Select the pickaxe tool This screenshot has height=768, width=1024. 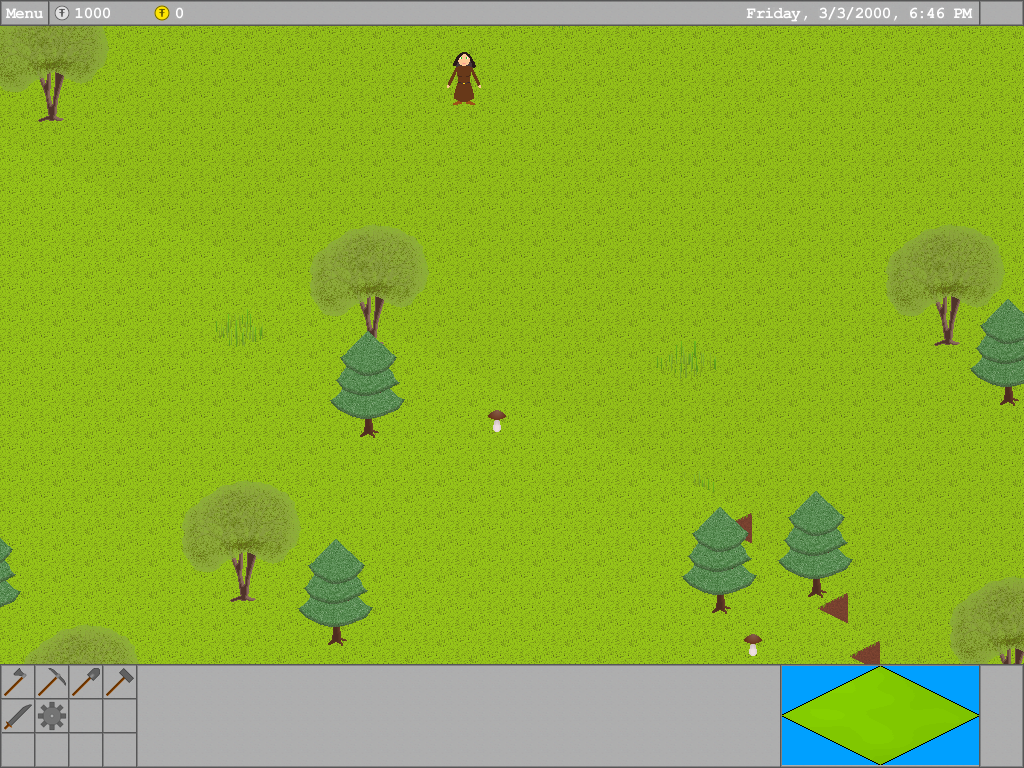click(52, 682)
